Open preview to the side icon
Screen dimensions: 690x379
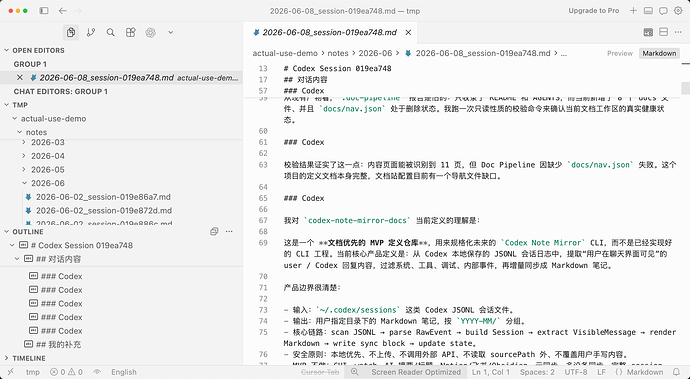648,32
